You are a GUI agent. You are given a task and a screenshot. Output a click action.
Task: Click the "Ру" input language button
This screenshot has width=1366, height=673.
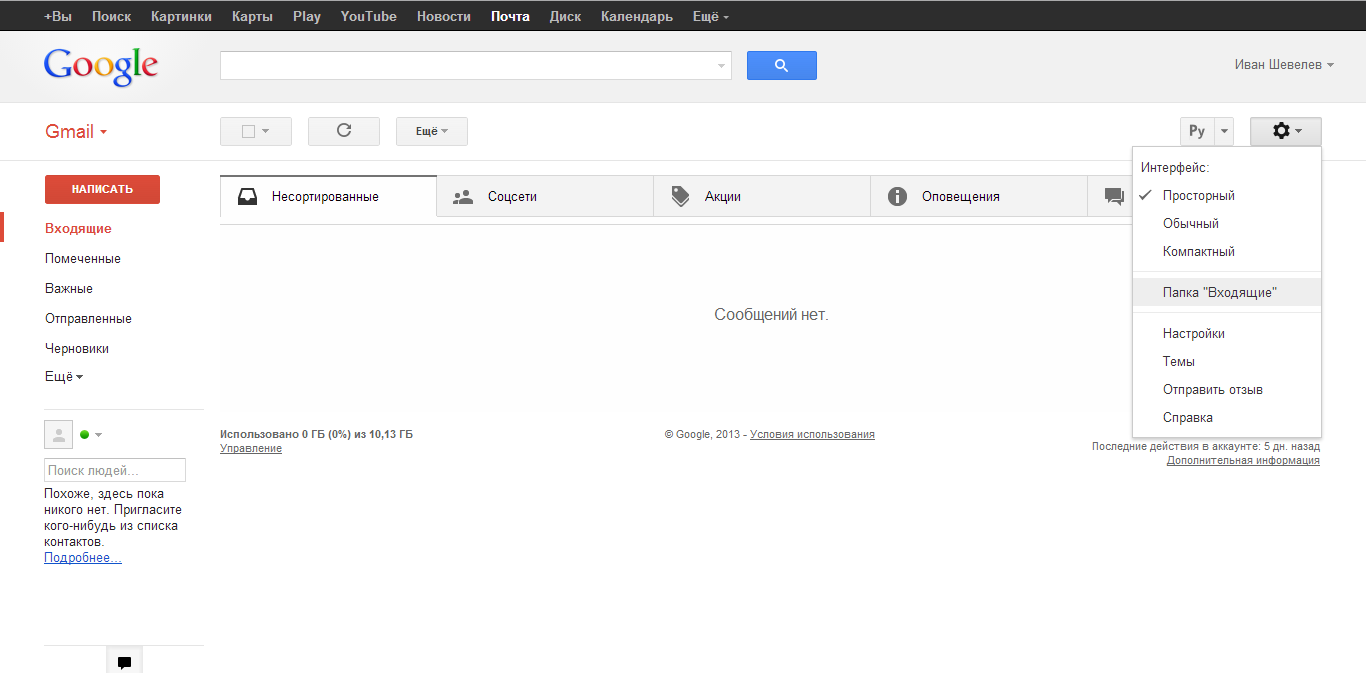(x=1196, y=131)
